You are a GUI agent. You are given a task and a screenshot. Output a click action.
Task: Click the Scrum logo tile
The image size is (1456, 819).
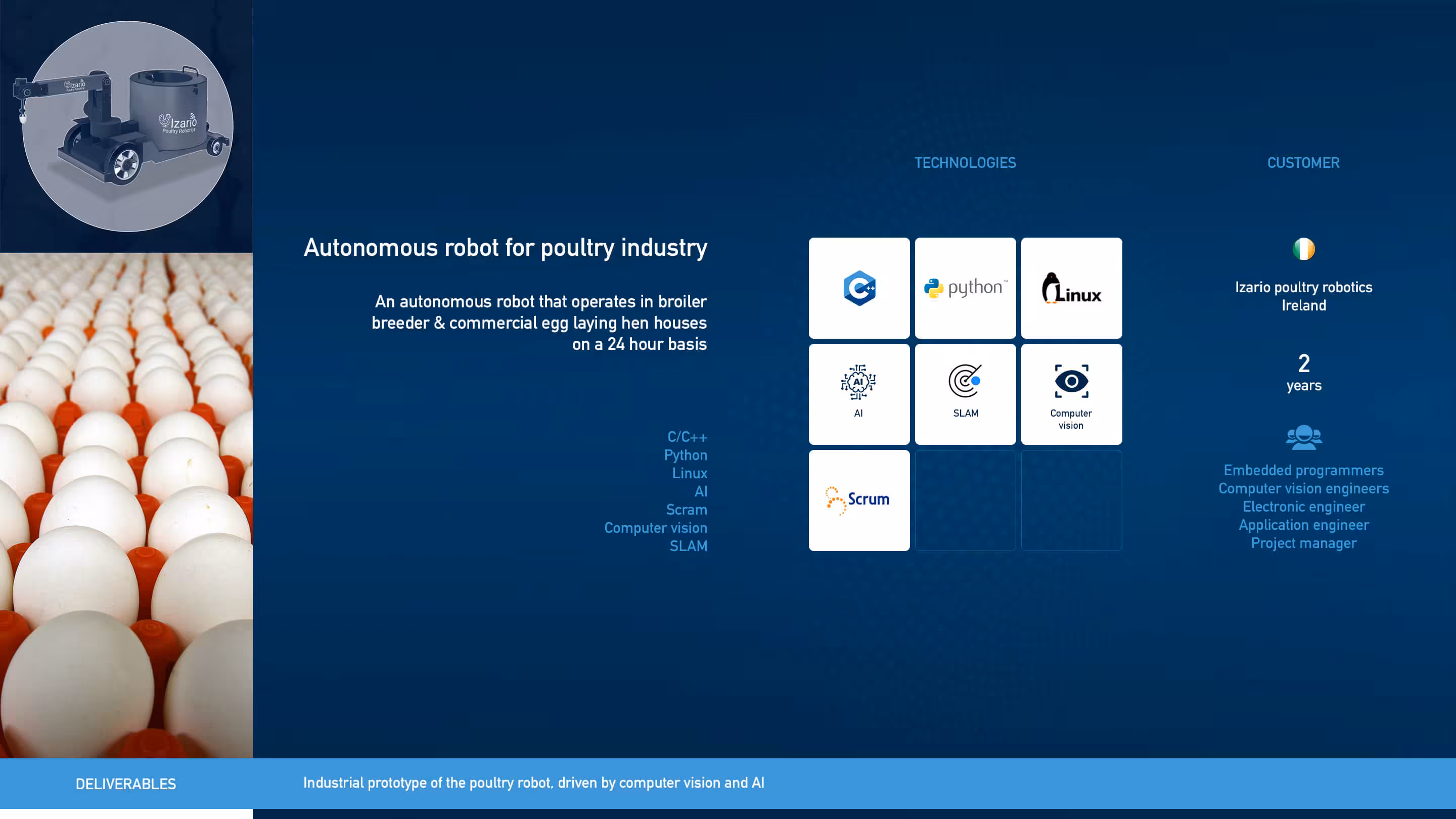point(858,499)
